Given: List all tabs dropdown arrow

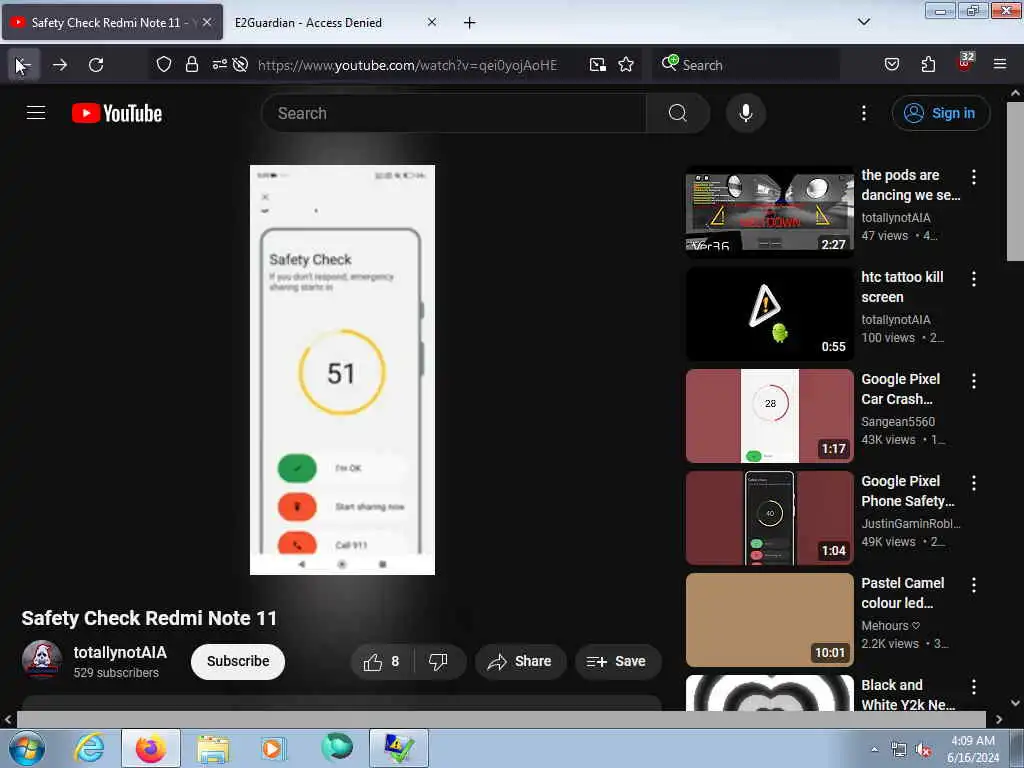Looking at the screenshot, I should (x=863, y=22).
